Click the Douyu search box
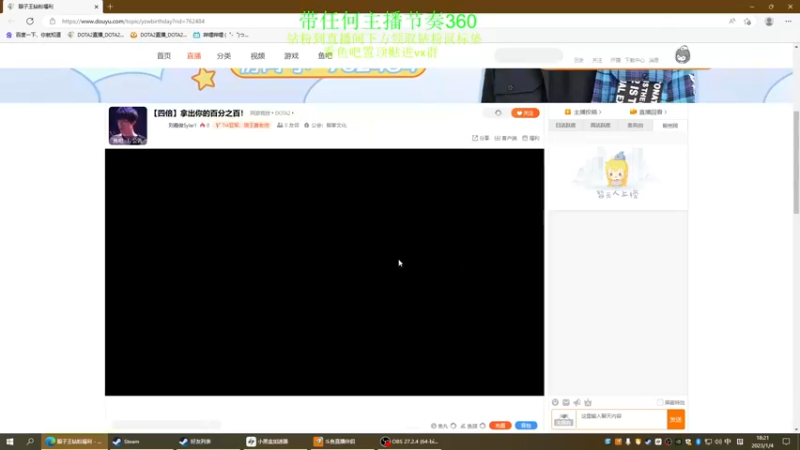 (x=529, y=55)
